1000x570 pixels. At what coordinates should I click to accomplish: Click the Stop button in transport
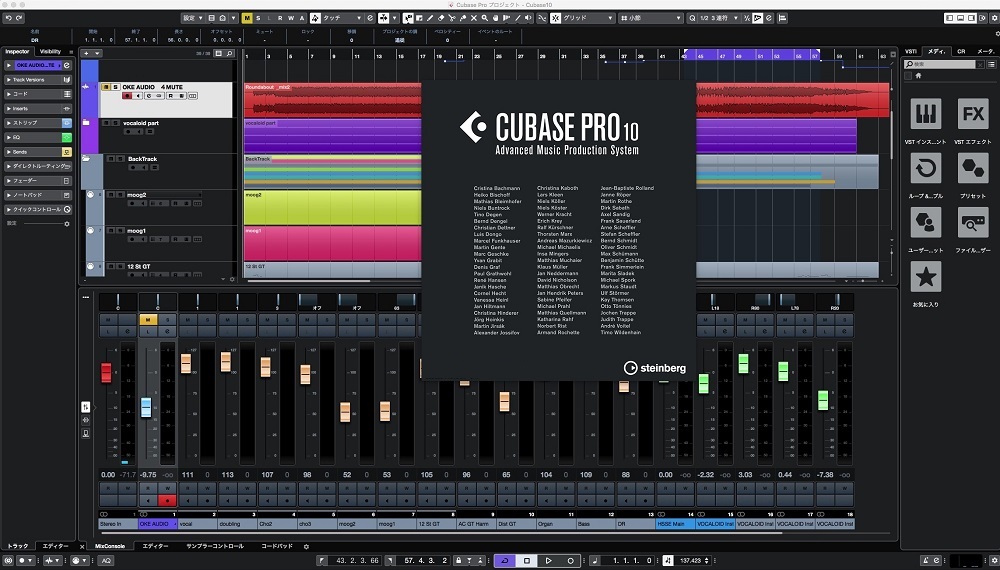pos(527,560)
